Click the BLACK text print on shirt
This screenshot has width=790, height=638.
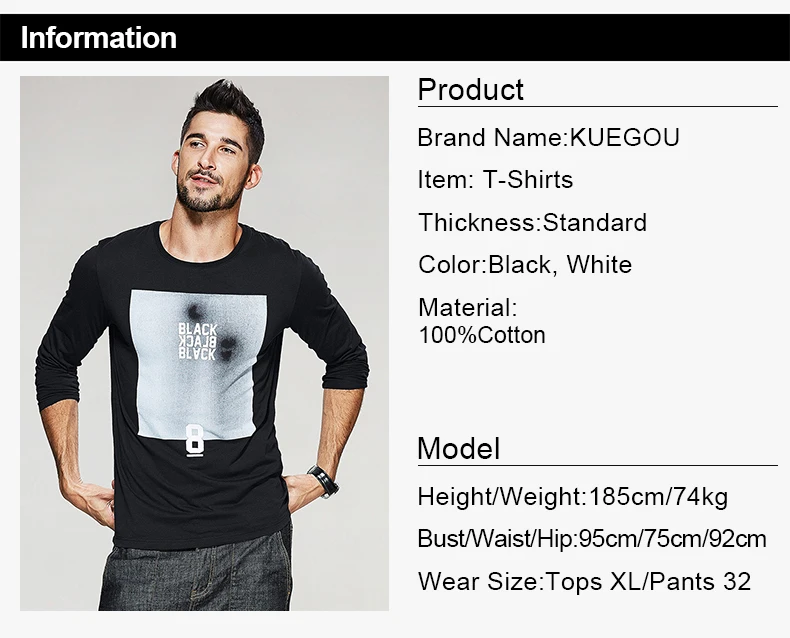click(x=198, y=342)
